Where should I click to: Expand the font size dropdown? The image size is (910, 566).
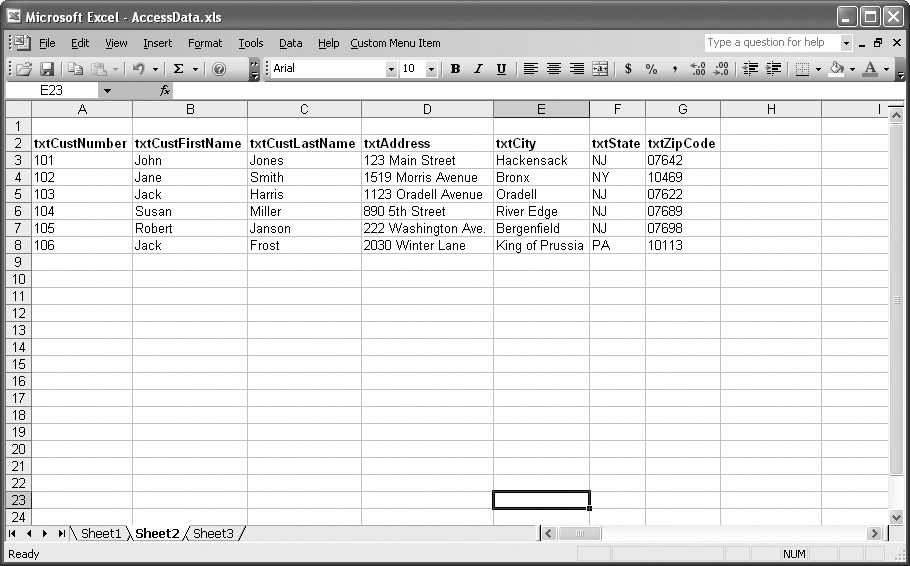click(431, 69)
